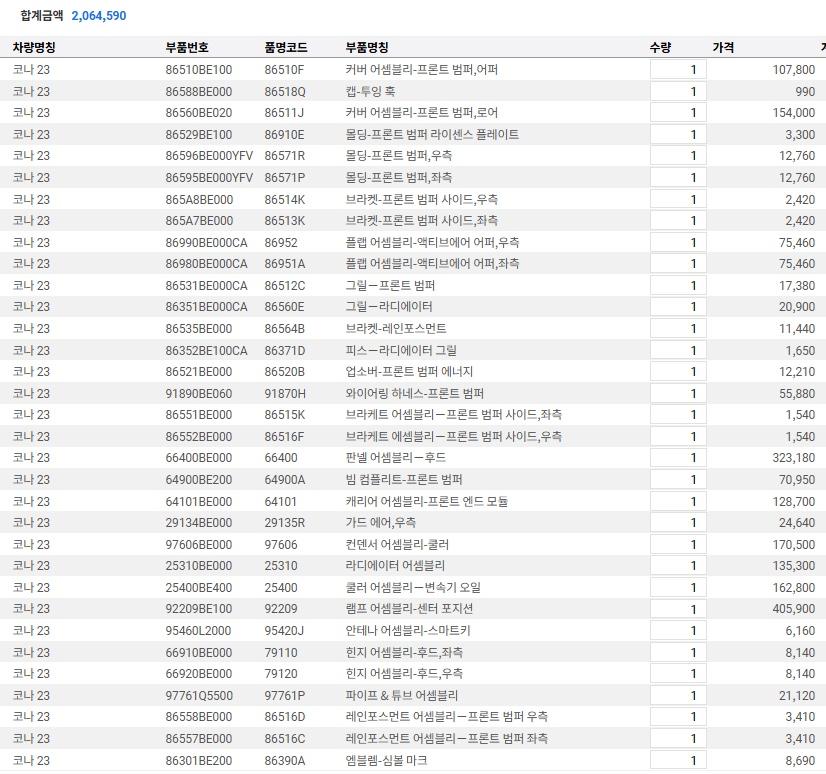Focus quantity field for 판넬 어셈블리-후드
The width and height of the screenshot is (826, 774).
tap(678, 458)
